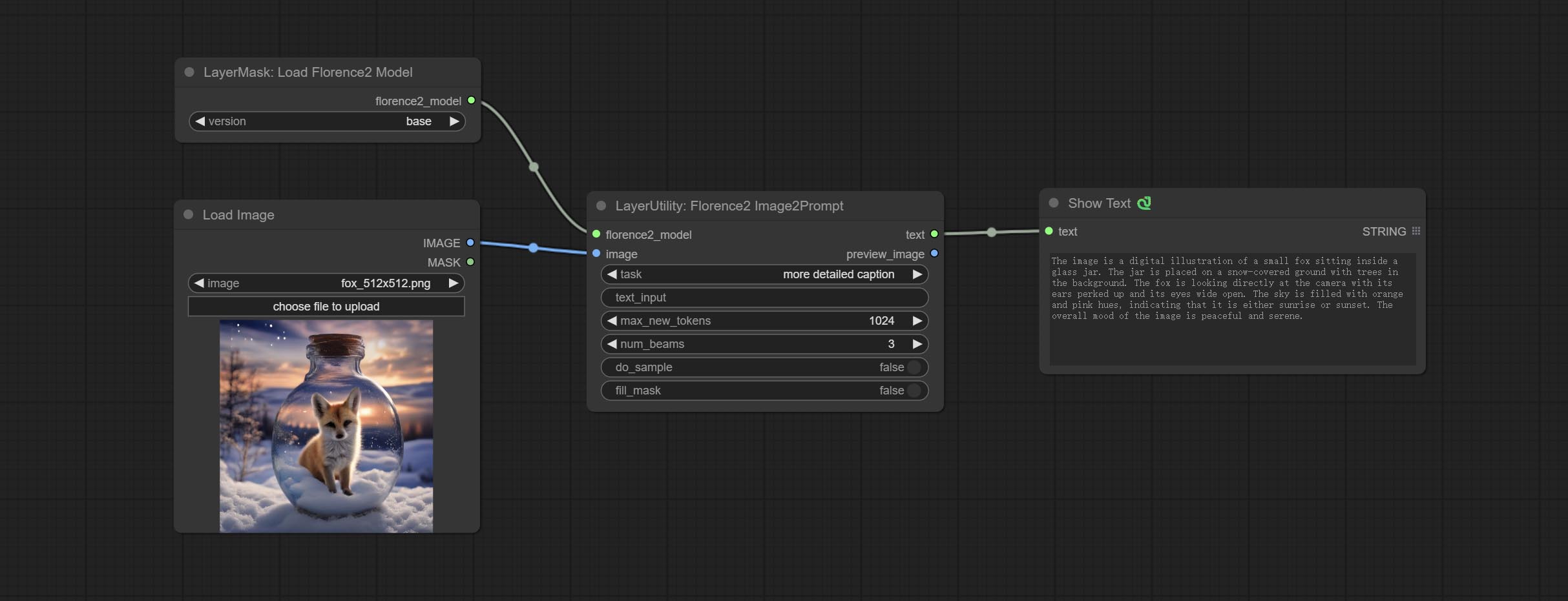Screen dimensions: 1568x601
Task: Decrease num_beams with left arrow
Action: [x=611, y=344]
